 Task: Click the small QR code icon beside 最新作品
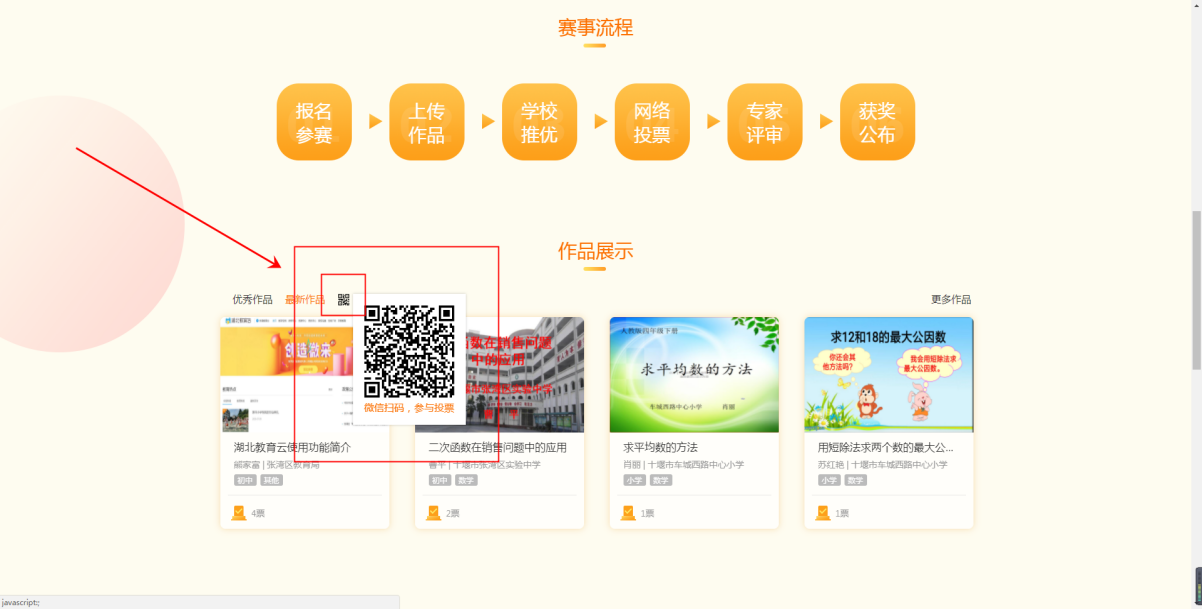344,300
